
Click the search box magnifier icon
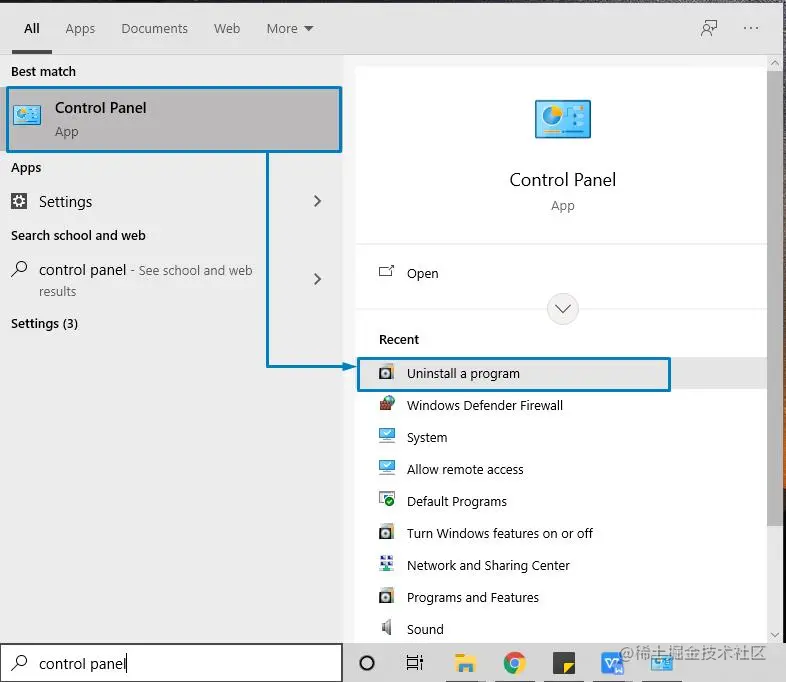click(19, 662)
